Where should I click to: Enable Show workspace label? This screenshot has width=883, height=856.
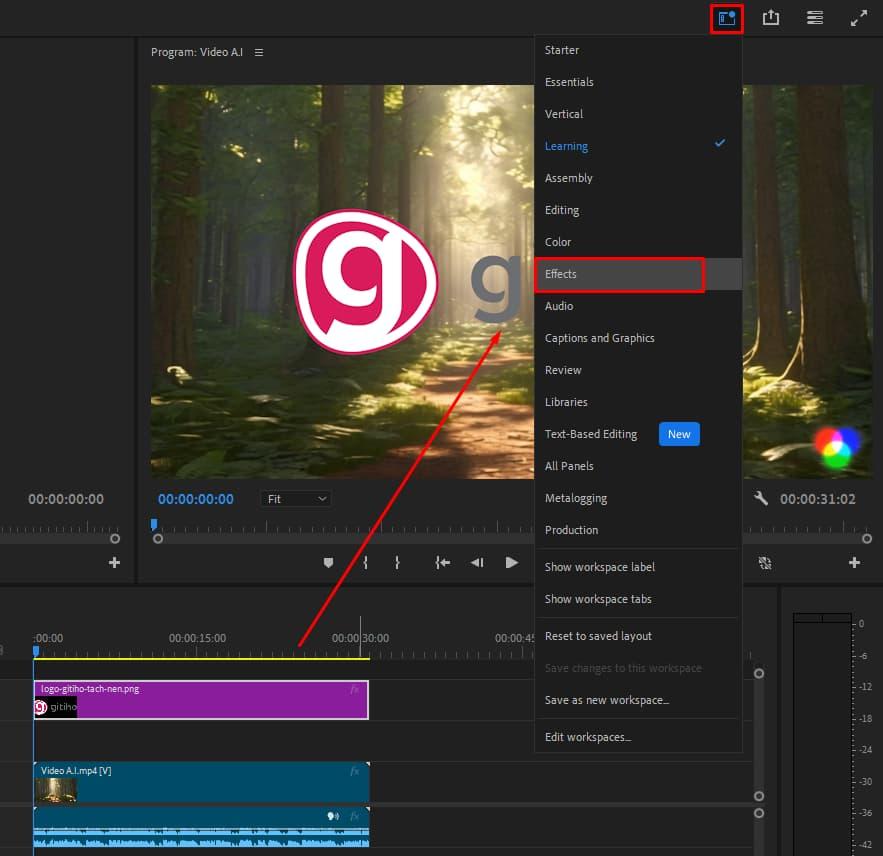(x=599, y=566)
